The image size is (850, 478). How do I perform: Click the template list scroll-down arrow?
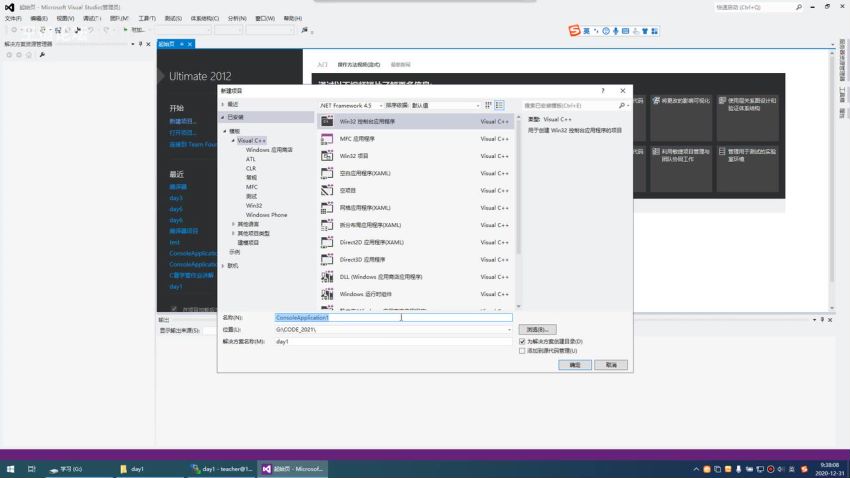tap(518, 307)
